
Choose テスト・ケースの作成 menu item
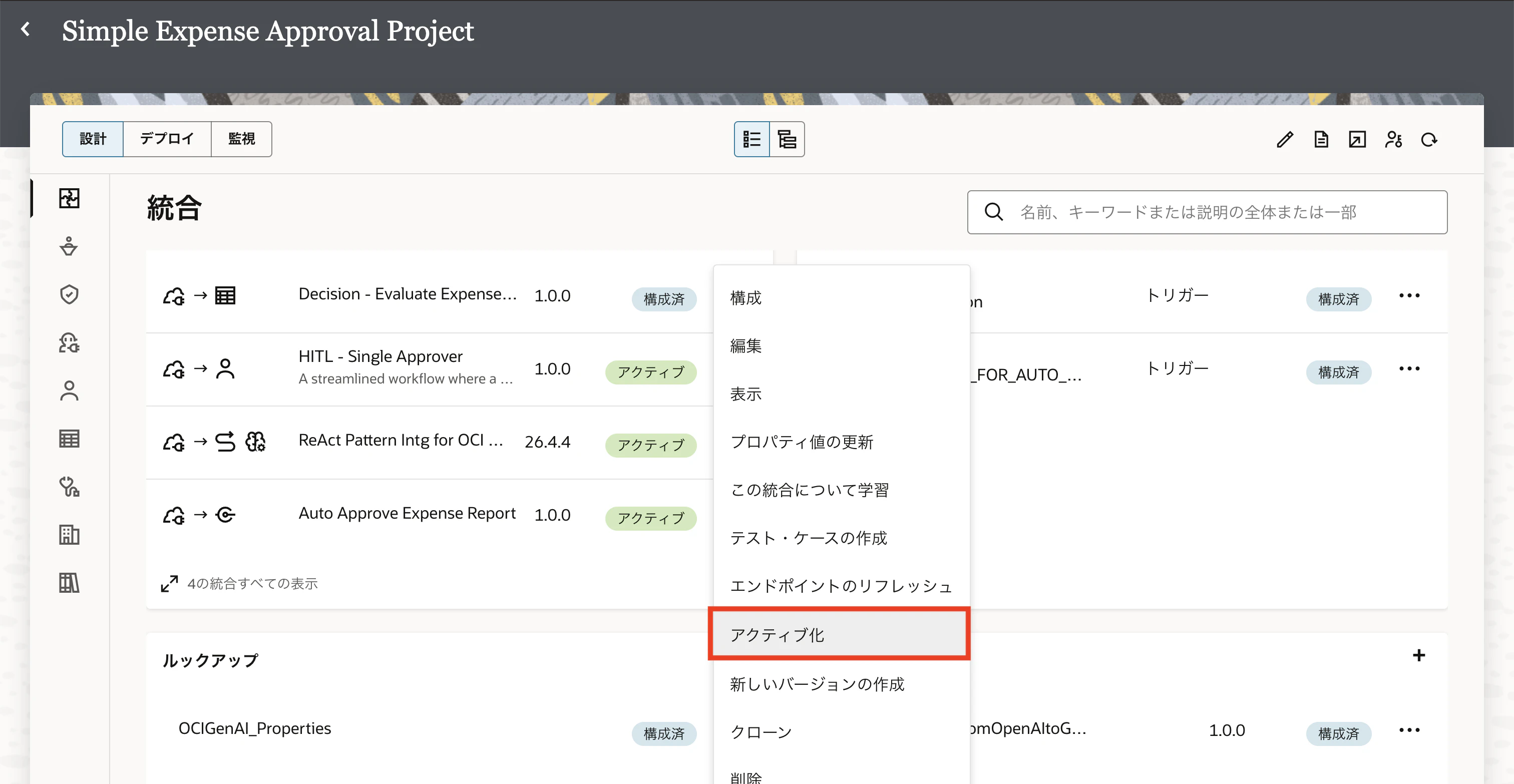coord(842,538)
